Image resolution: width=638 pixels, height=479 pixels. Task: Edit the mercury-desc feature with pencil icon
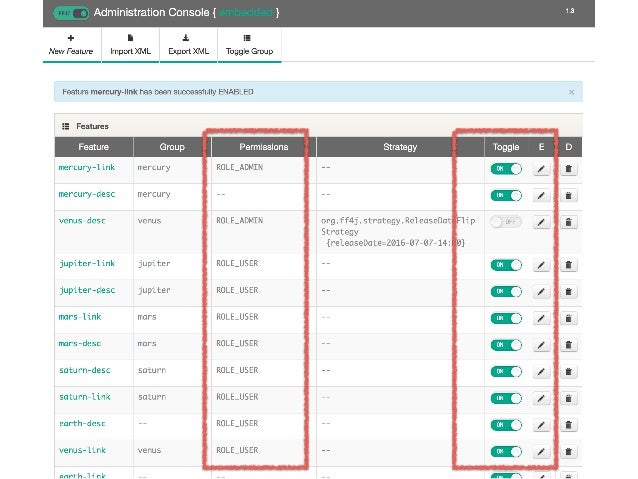pos(541,196)
